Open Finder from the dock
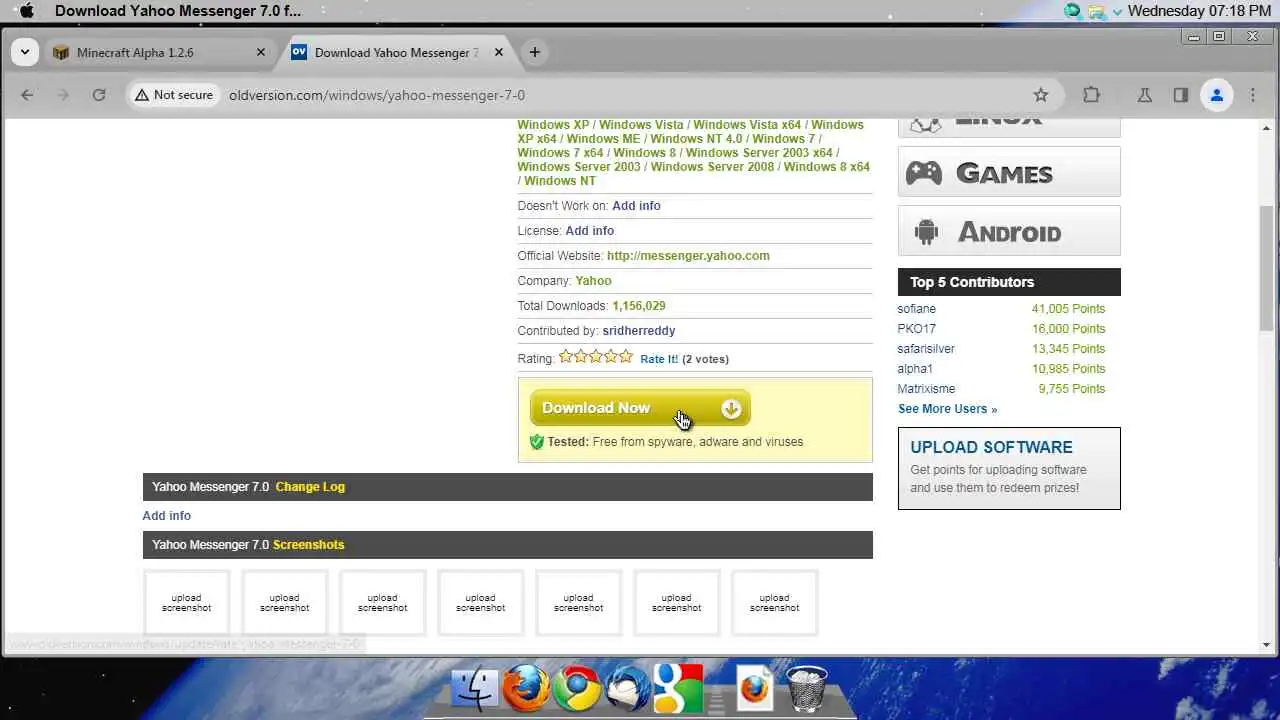Image resolution: width=1280 pixels, height=720 pixels. 476,688
